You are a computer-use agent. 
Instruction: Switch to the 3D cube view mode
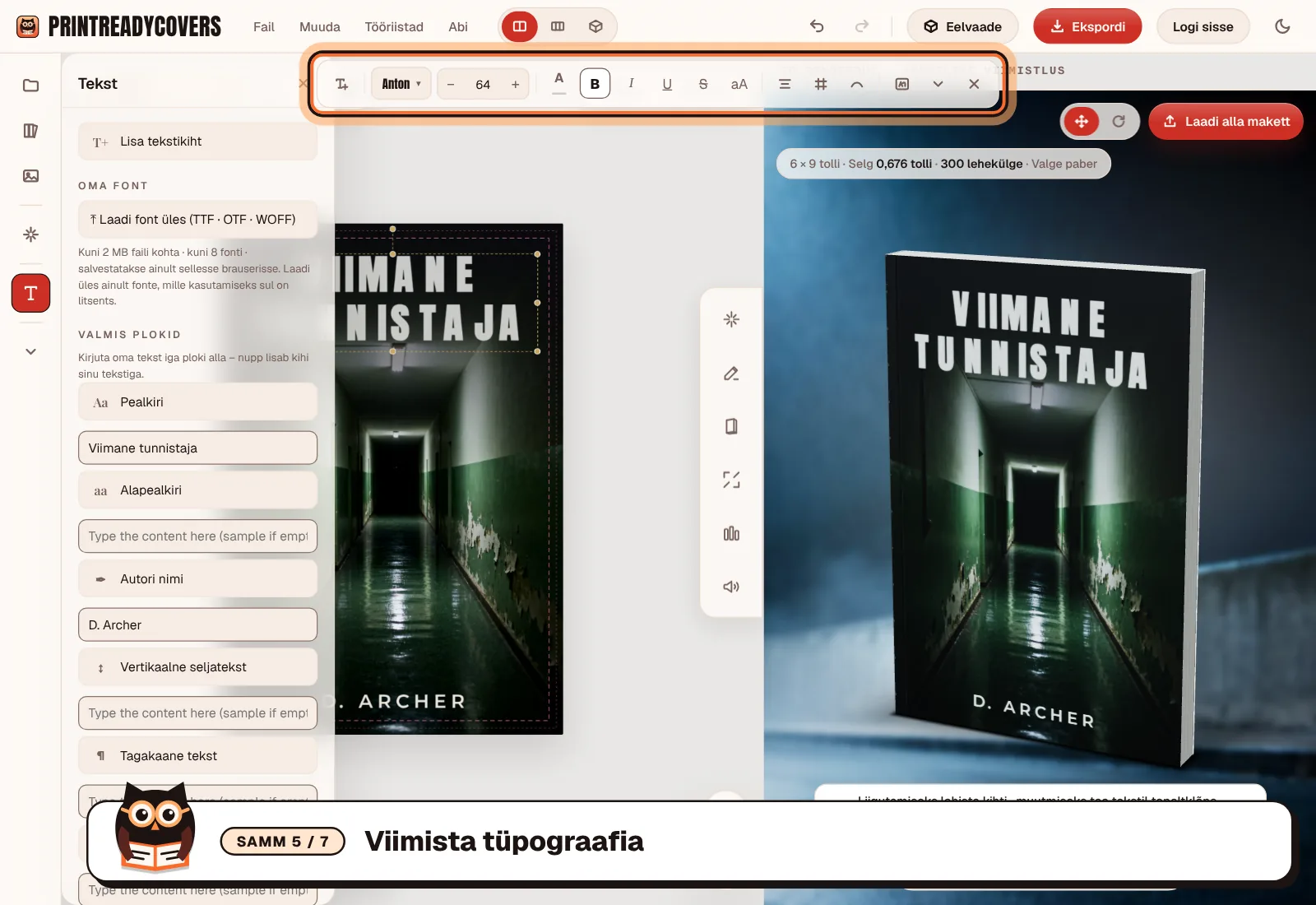click(x=595, y=26)
